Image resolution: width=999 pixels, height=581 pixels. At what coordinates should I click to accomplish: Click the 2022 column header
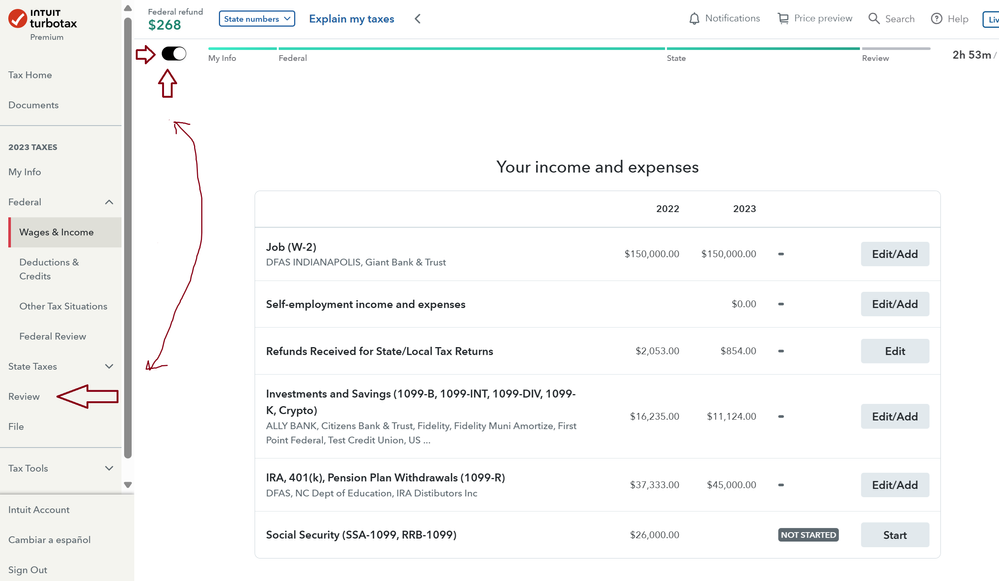(x=668, y=209)
